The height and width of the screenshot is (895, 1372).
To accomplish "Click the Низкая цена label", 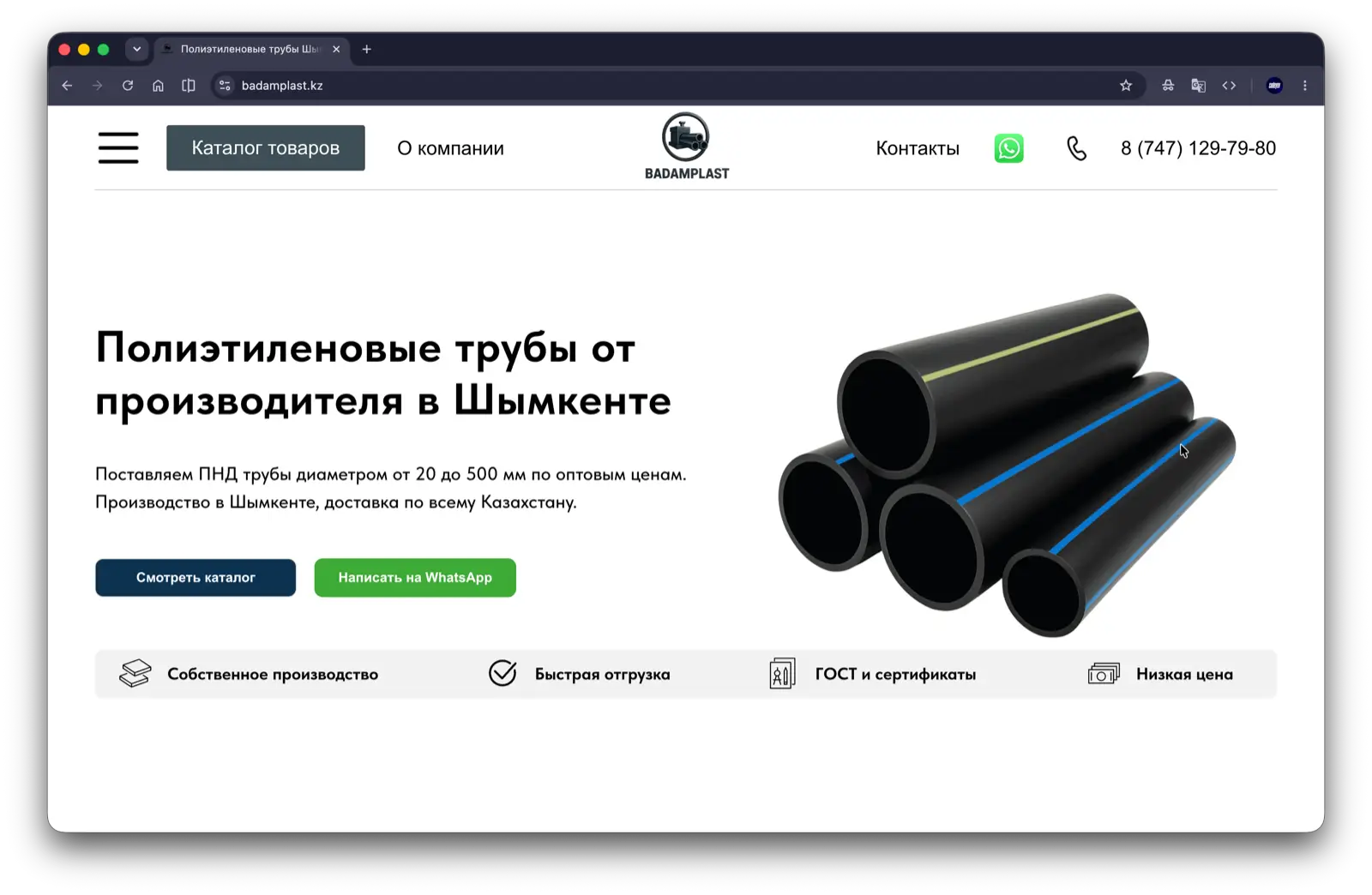I will (x=1184, y=675).
